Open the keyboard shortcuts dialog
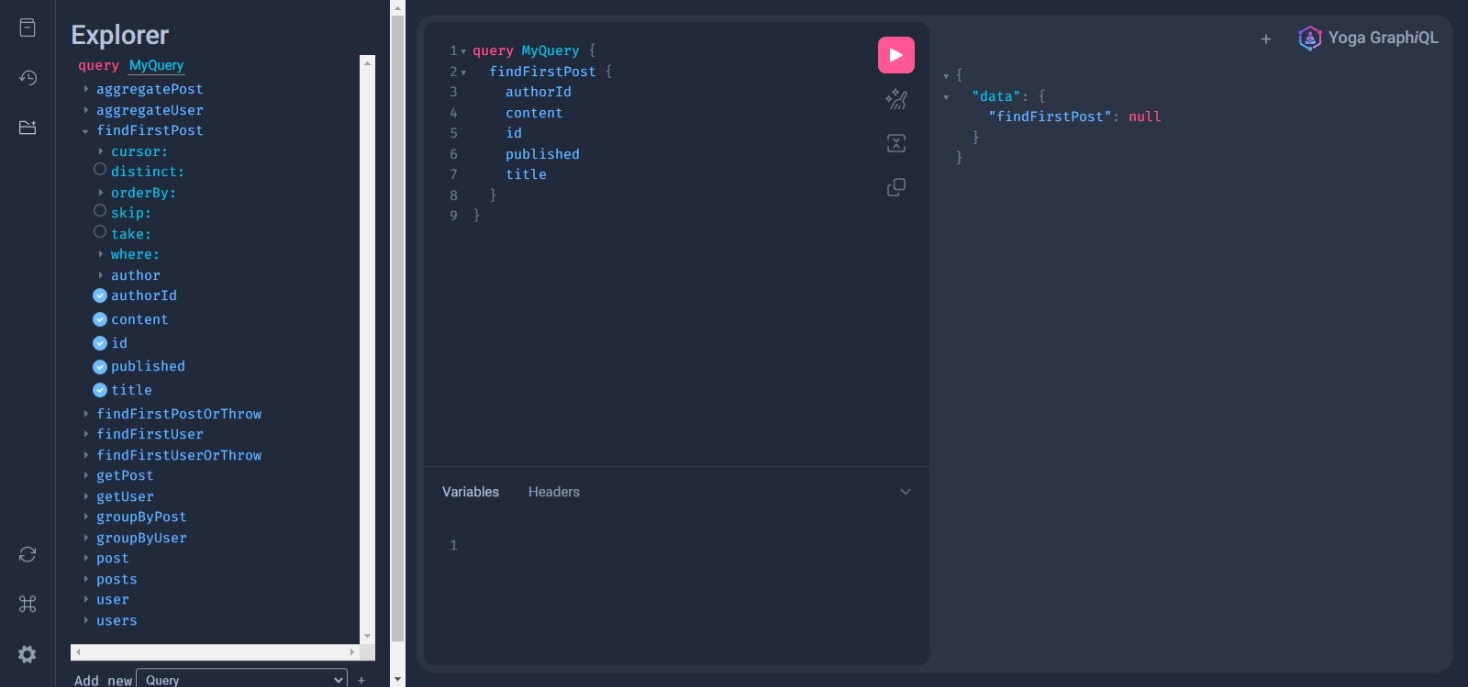The width and height of the screenshot is (1468, 687). click(28, 604)
